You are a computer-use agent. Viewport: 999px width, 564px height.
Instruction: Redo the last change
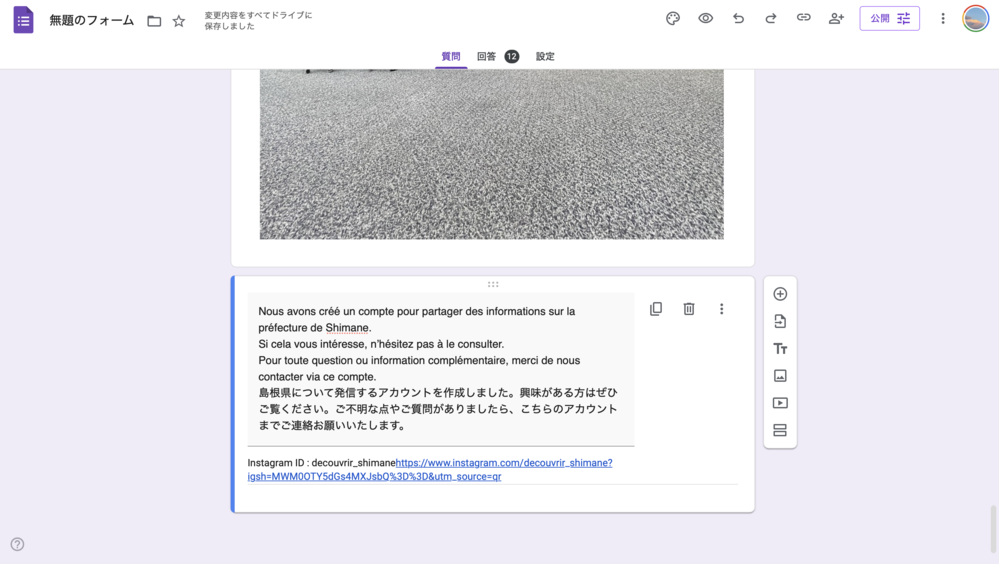pyautogui.click(x=771, y=18)
